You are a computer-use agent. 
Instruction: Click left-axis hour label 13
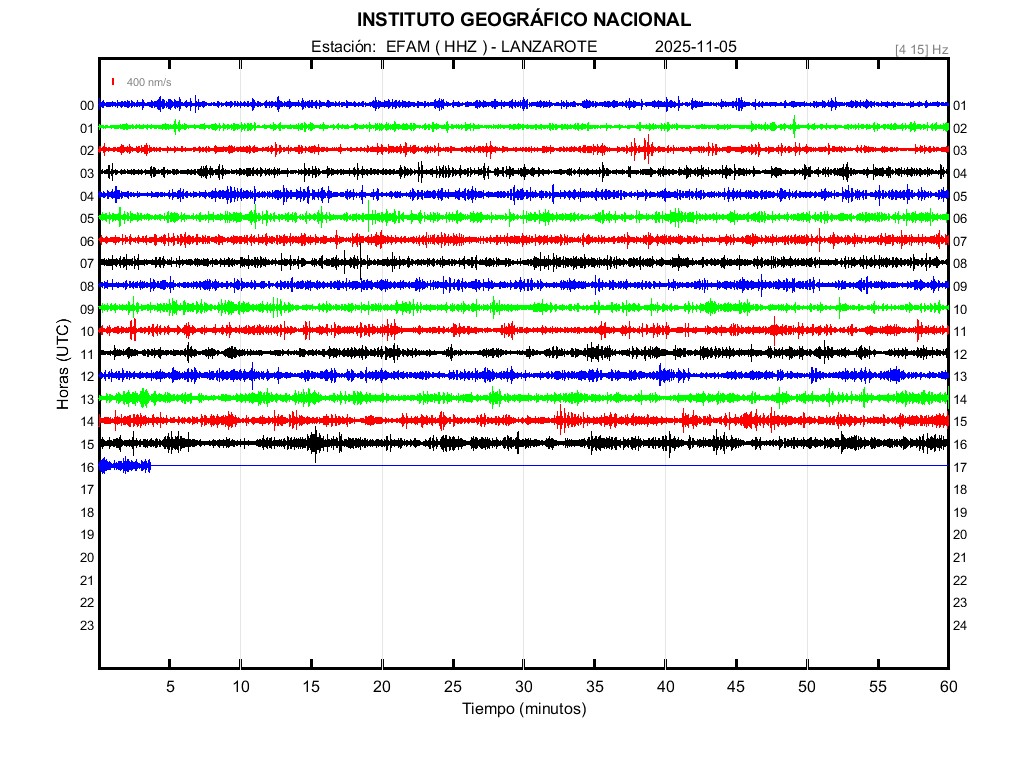[x=87, y=399]
